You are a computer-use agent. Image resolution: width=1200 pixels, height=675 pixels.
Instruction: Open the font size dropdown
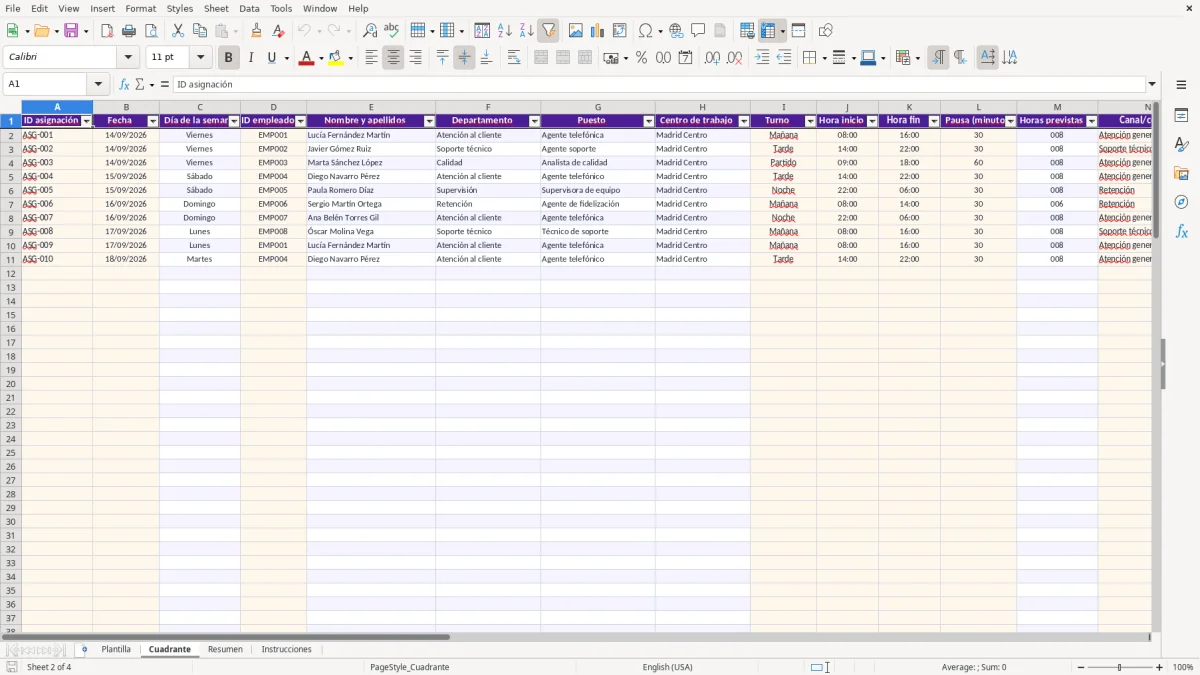tap(201, 58)
